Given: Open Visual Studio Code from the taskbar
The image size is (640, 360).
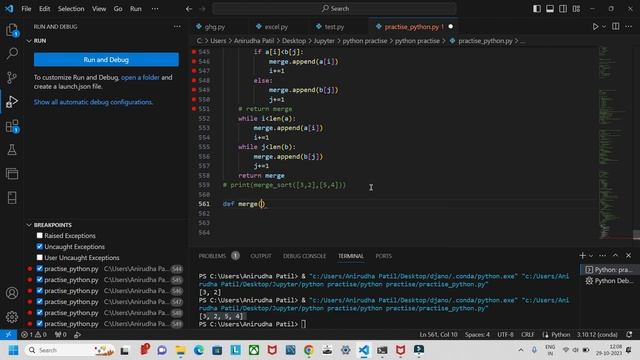Looking at the screenshot, I should 364,350.
